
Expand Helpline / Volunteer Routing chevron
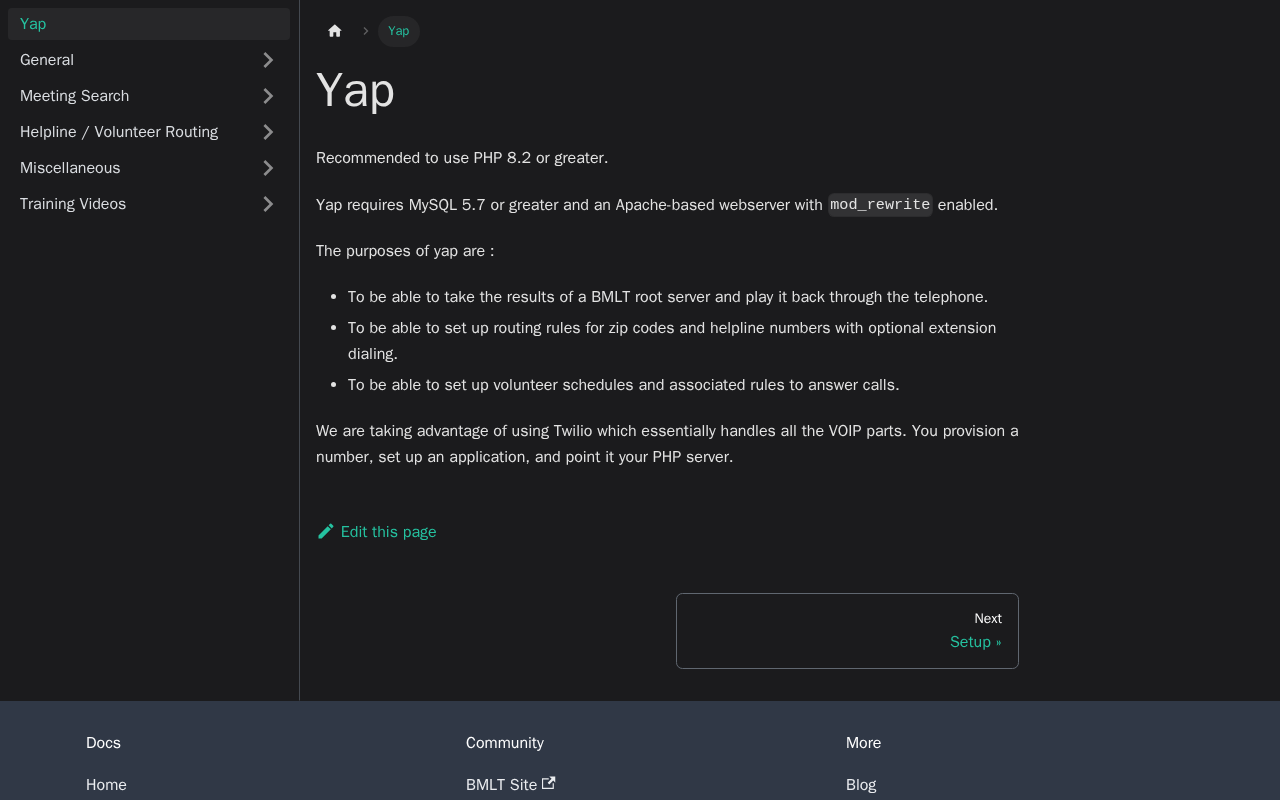tap(268, 132)
